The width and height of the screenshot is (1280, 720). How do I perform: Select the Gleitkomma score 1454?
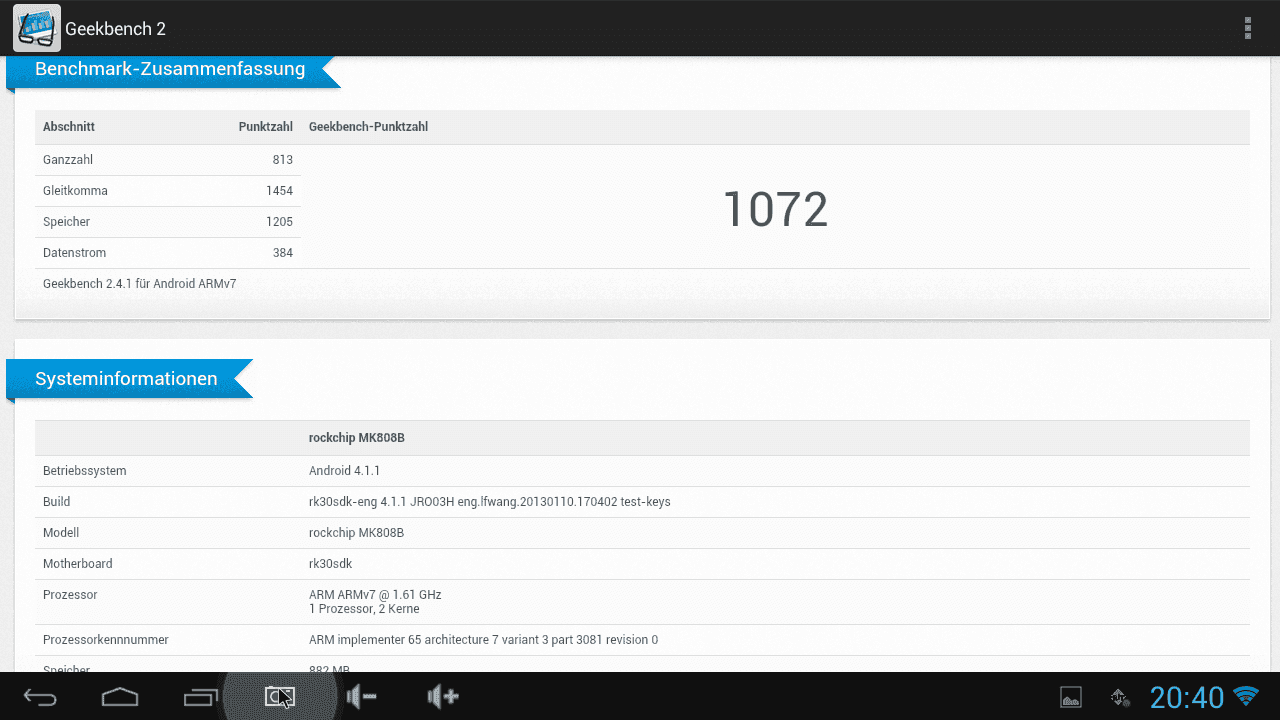[280, 191]
